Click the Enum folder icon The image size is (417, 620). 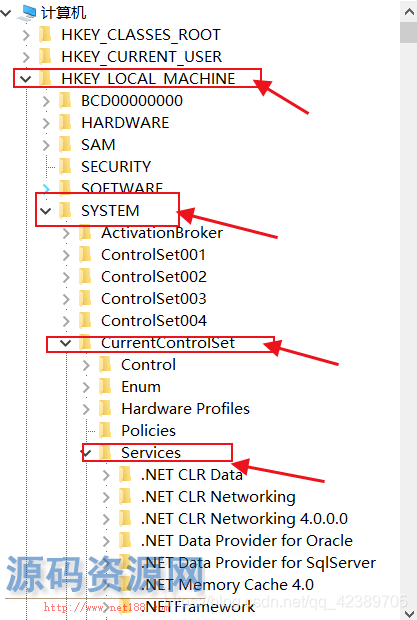coord(105,386)
